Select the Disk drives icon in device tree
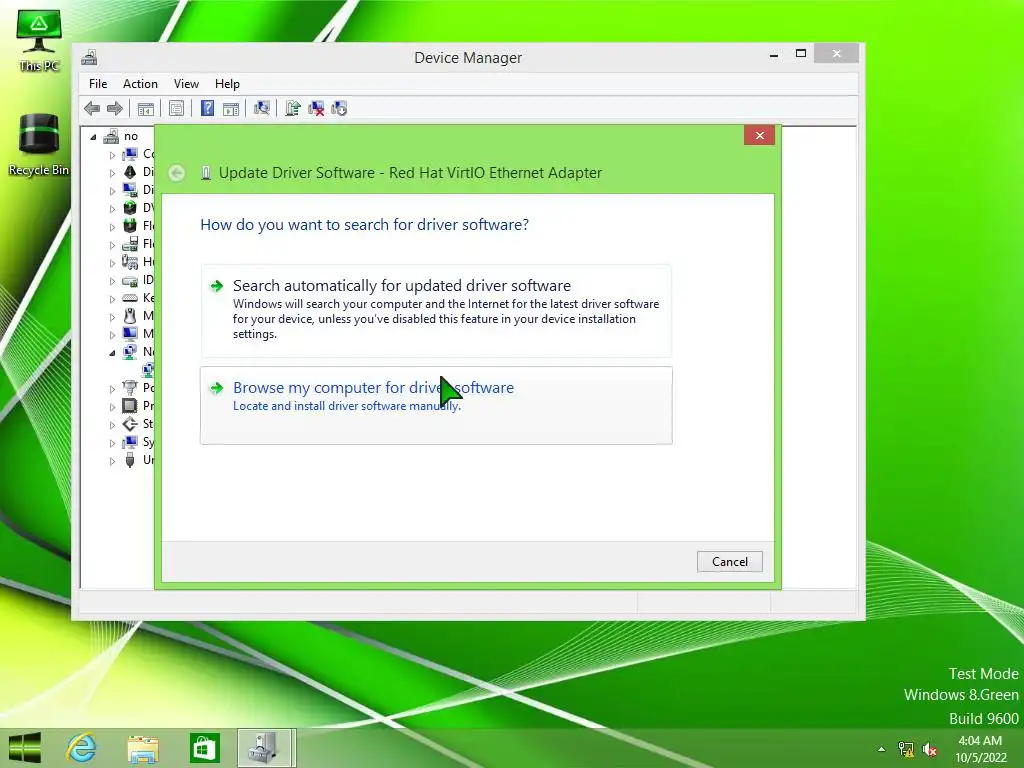Image resolution: width=1024 pixels, height=768 pixels. click(130, 172)
